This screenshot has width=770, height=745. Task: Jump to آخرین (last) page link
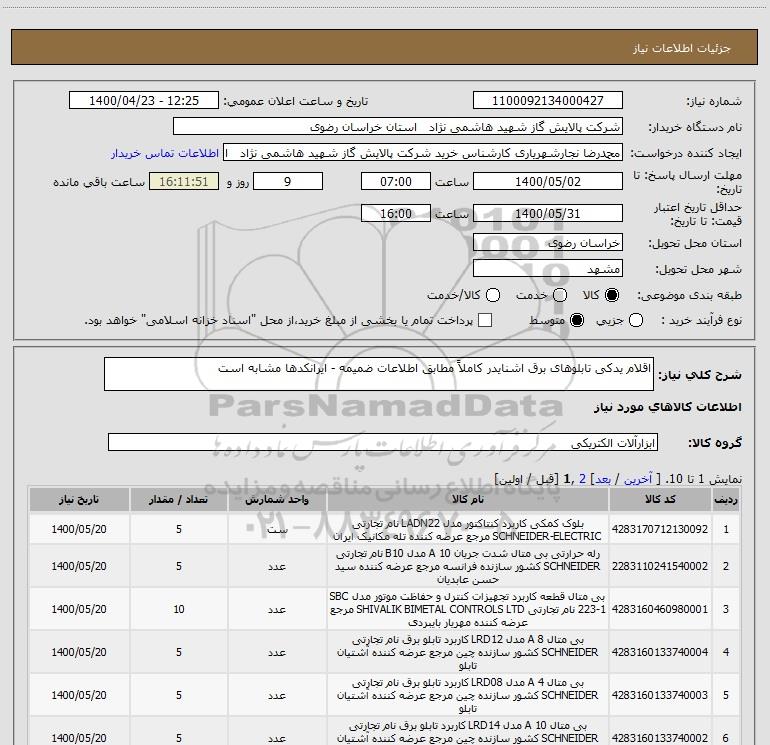[645, 480]
